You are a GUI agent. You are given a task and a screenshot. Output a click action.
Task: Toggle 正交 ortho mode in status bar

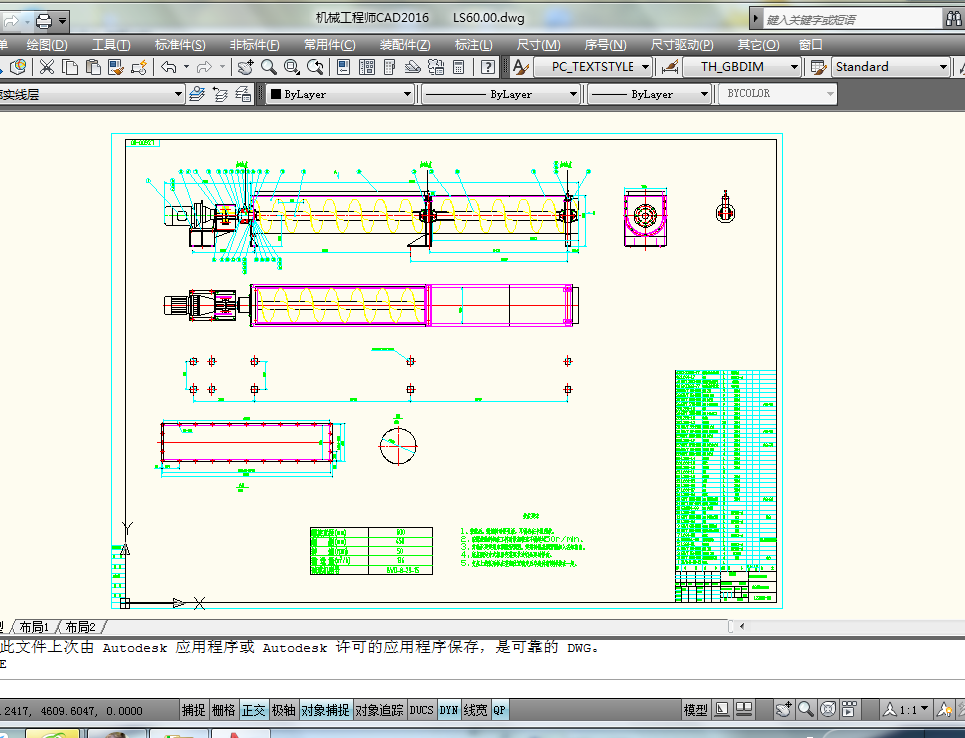coord(254,710)
